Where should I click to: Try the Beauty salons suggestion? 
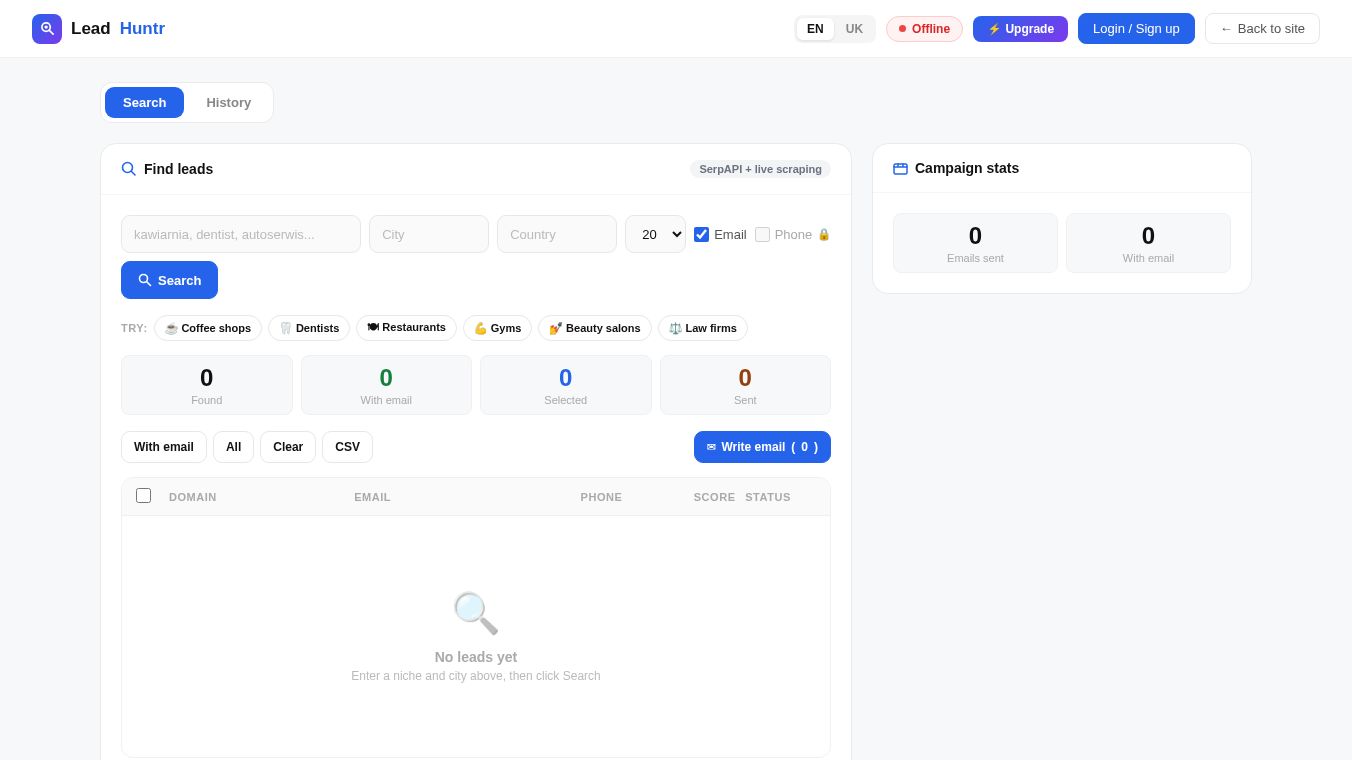(x=595, y=328)
